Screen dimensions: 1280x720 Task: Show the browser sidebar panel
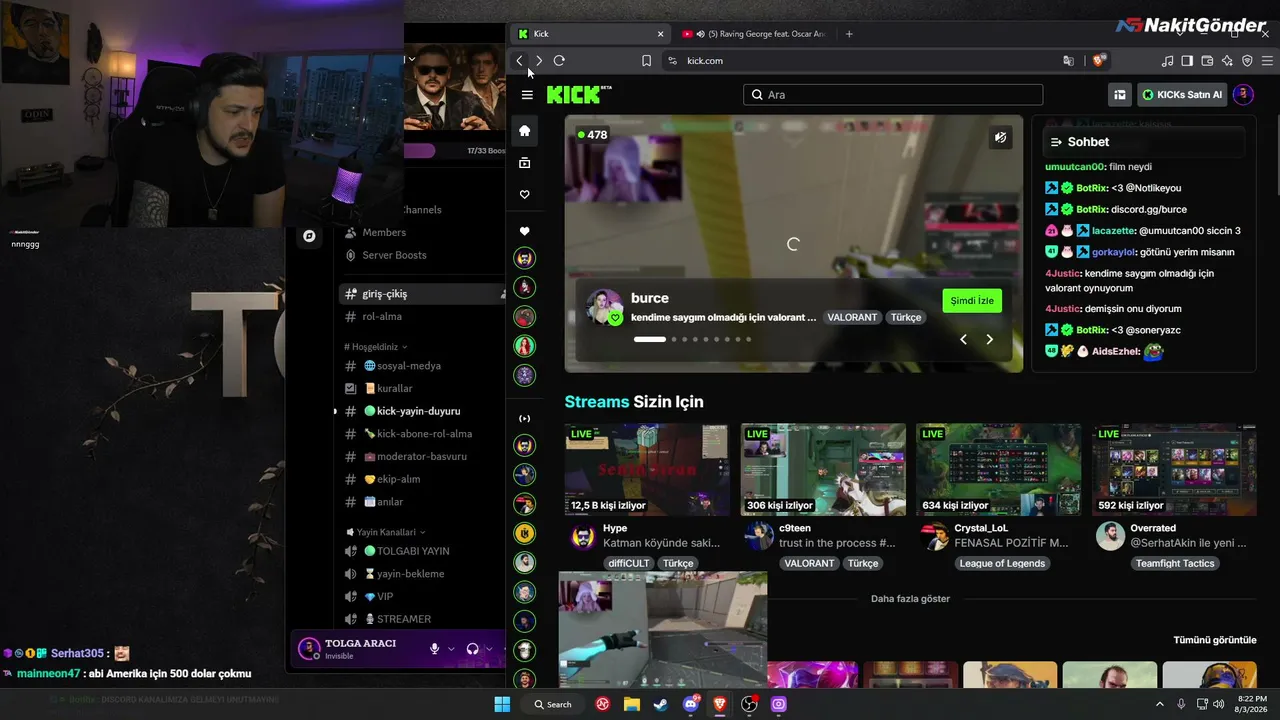tap(1187, 61)
